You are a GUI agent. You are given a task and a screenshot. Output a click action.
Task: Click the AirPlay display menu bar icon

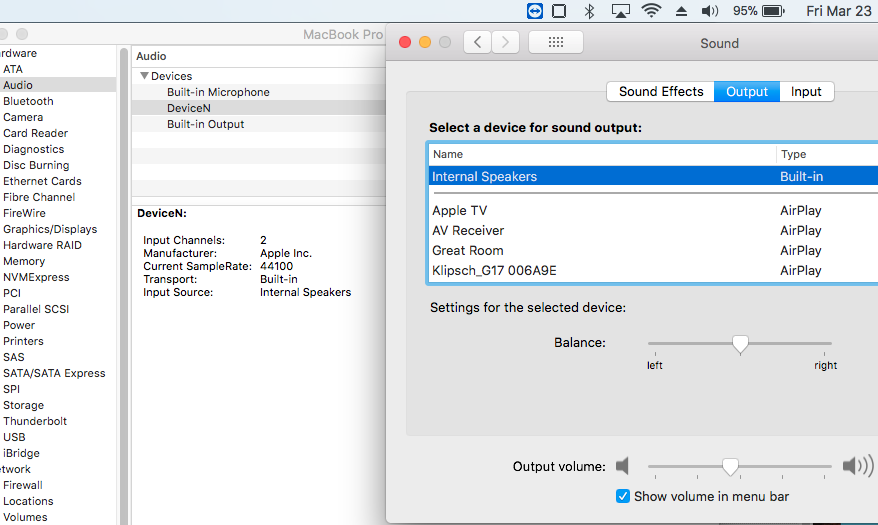pos(620,11)
